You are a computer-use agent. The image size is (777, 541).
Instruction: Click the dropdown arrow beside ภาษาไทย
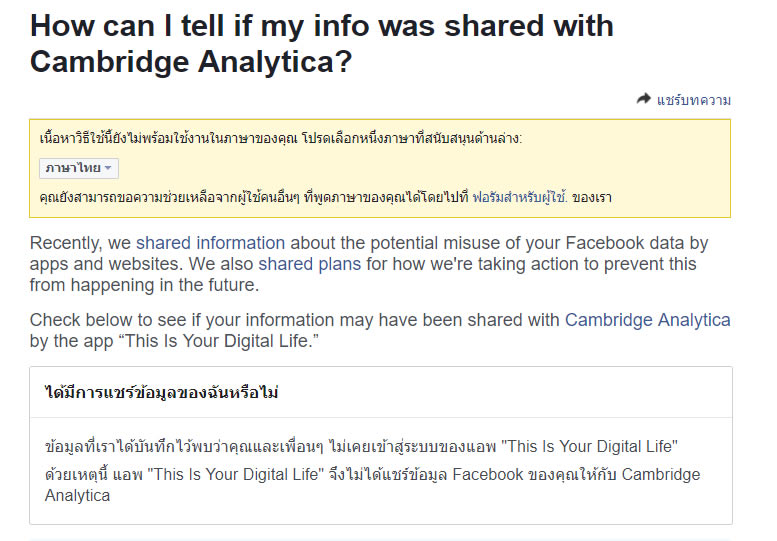coord(108,168)
